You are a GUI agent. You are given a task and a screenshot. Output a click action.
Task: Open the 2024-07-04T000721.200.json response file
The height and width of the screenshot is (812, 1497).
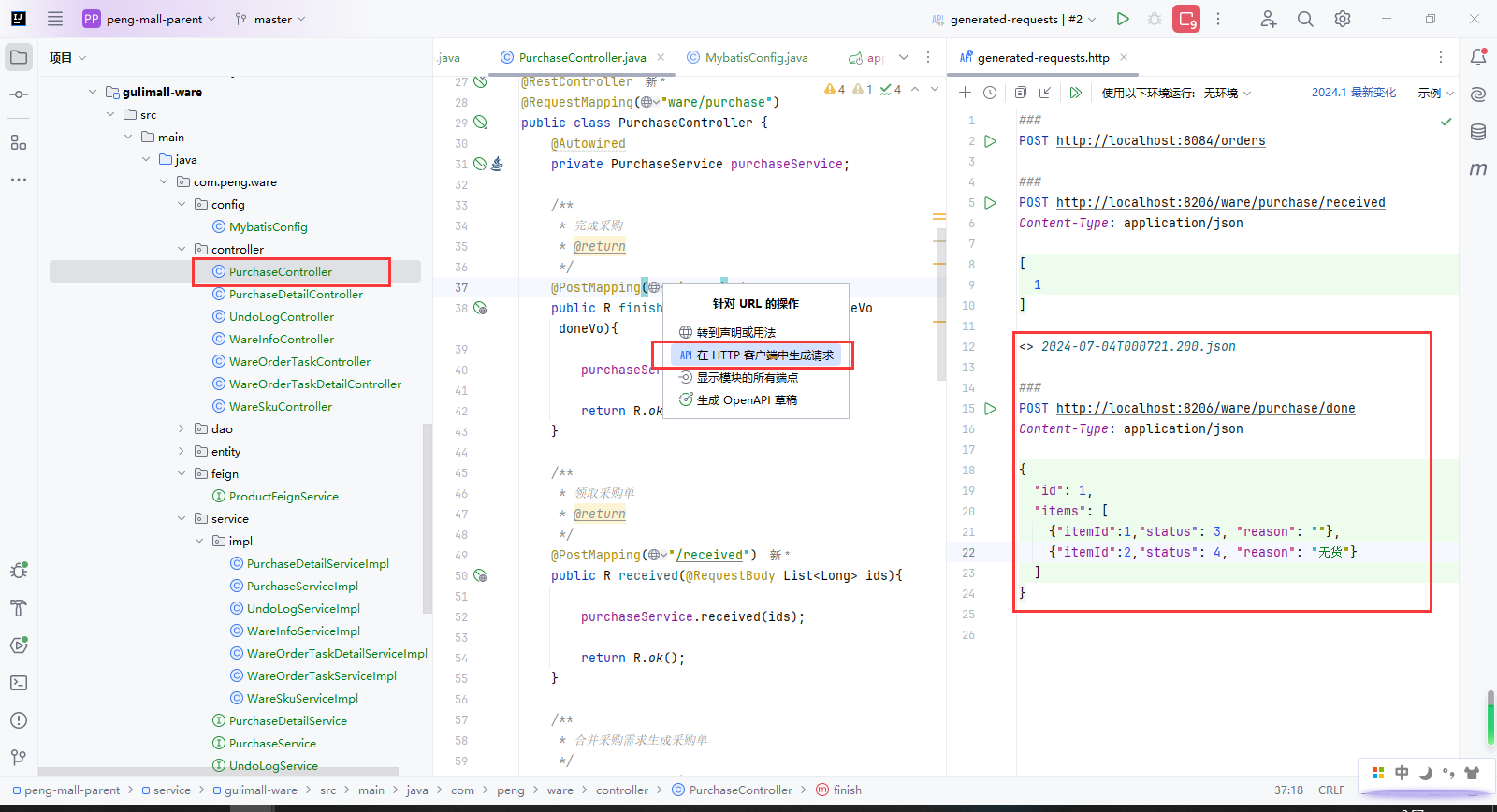[x=1138, y=346]
